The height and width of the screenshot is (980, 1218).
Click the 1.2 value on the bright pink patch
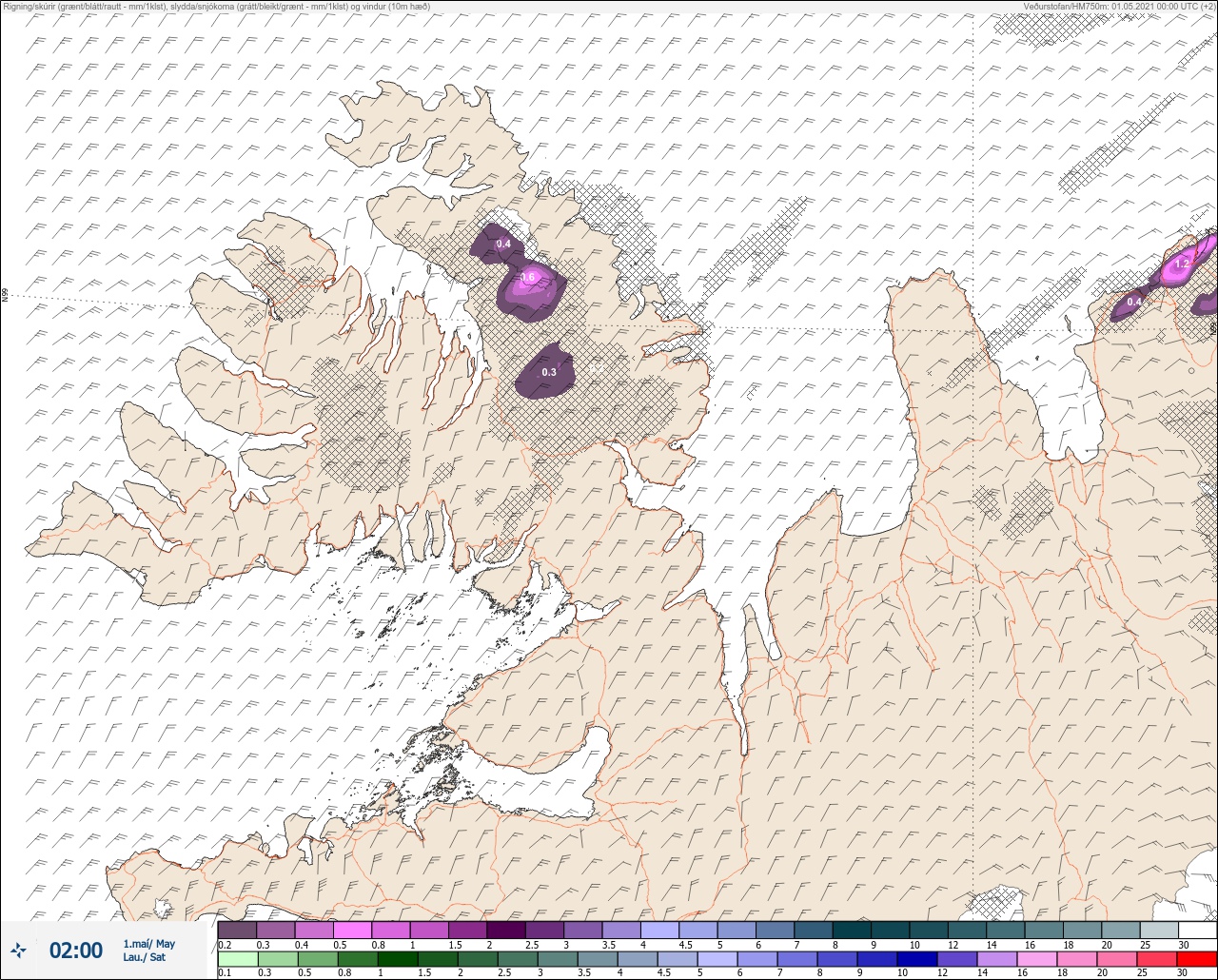pyautogui.click(x=1183, y=264)
